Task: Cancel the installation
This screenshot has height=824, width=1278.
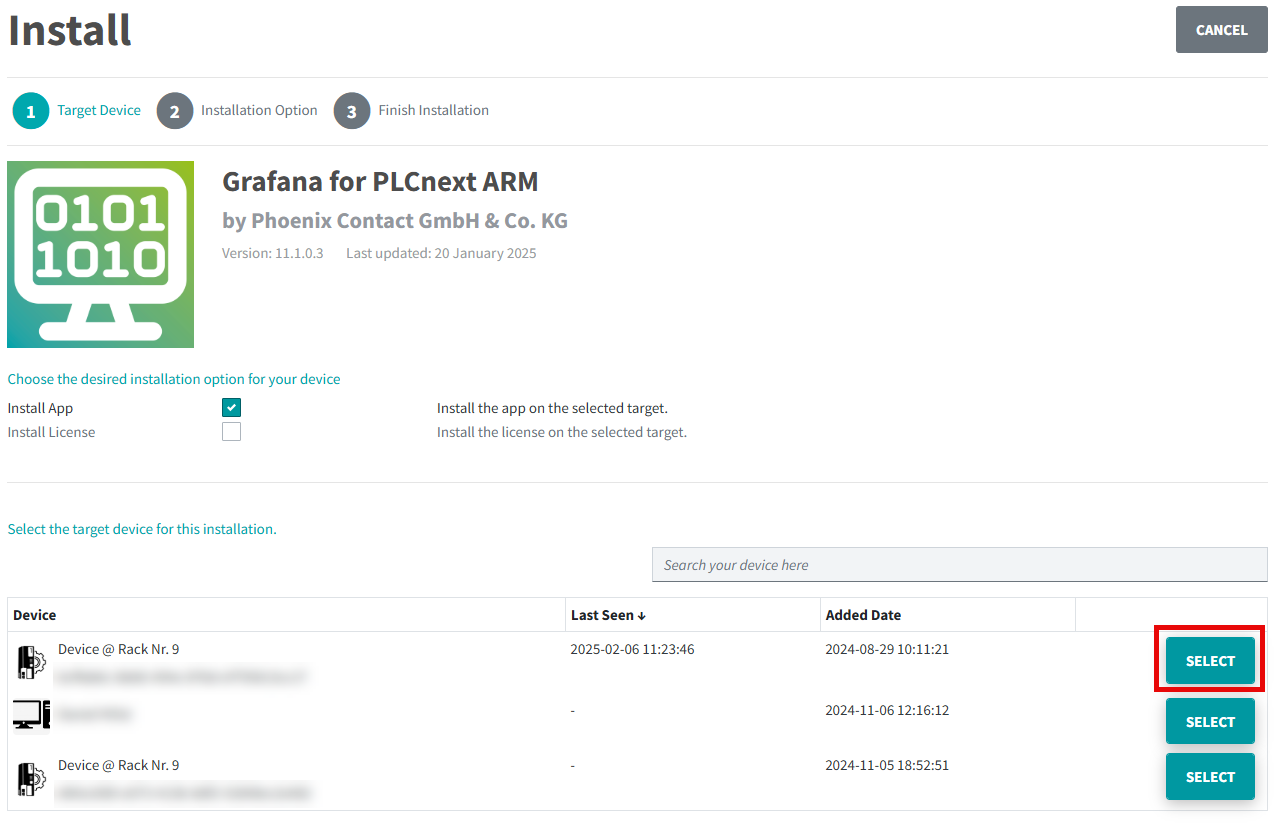Action: [1222, 30]
